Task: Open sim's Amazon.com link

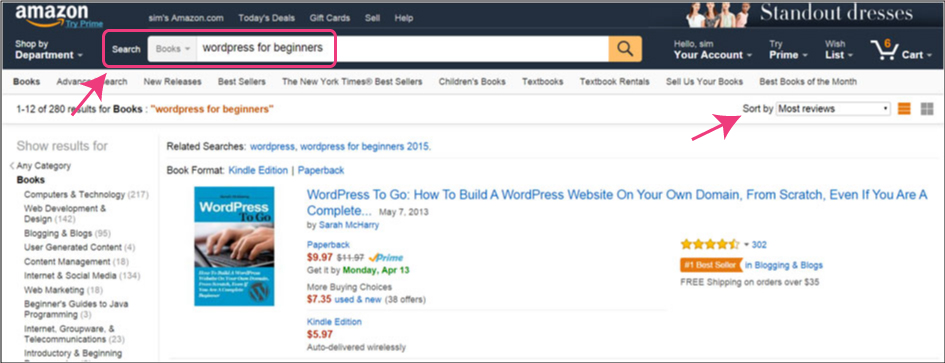Action: pos(186,18)
